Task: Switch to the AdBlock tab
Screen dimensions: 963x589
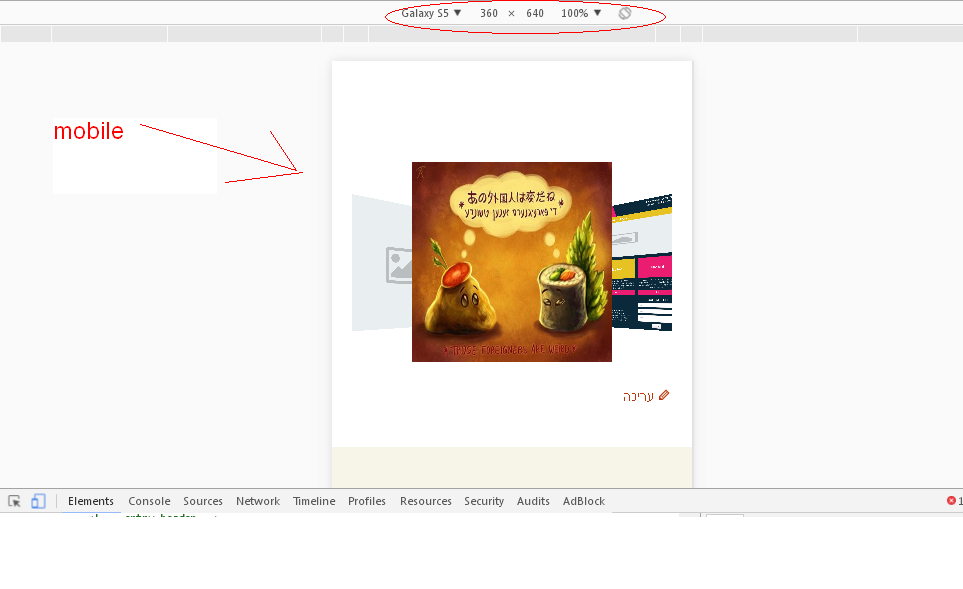Action: [x=584, y=501]
